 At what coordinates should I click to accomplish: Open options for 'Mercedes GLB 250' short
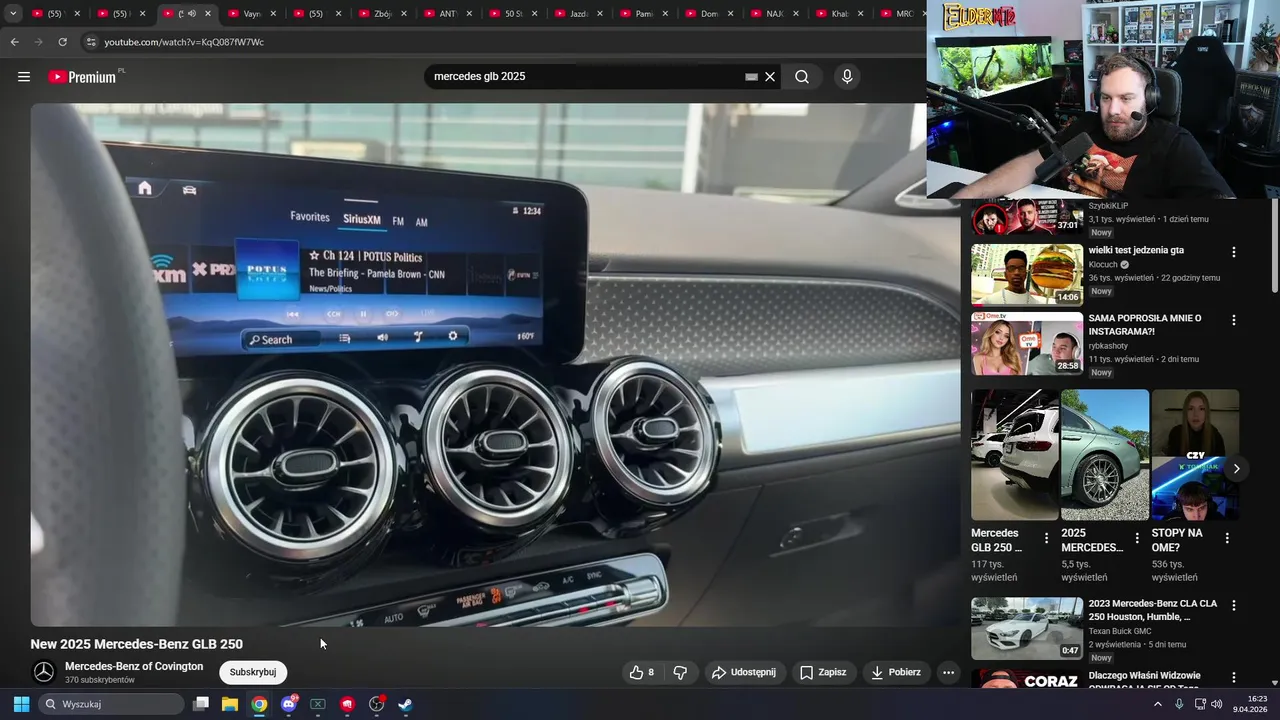(x=1046, y=538)
